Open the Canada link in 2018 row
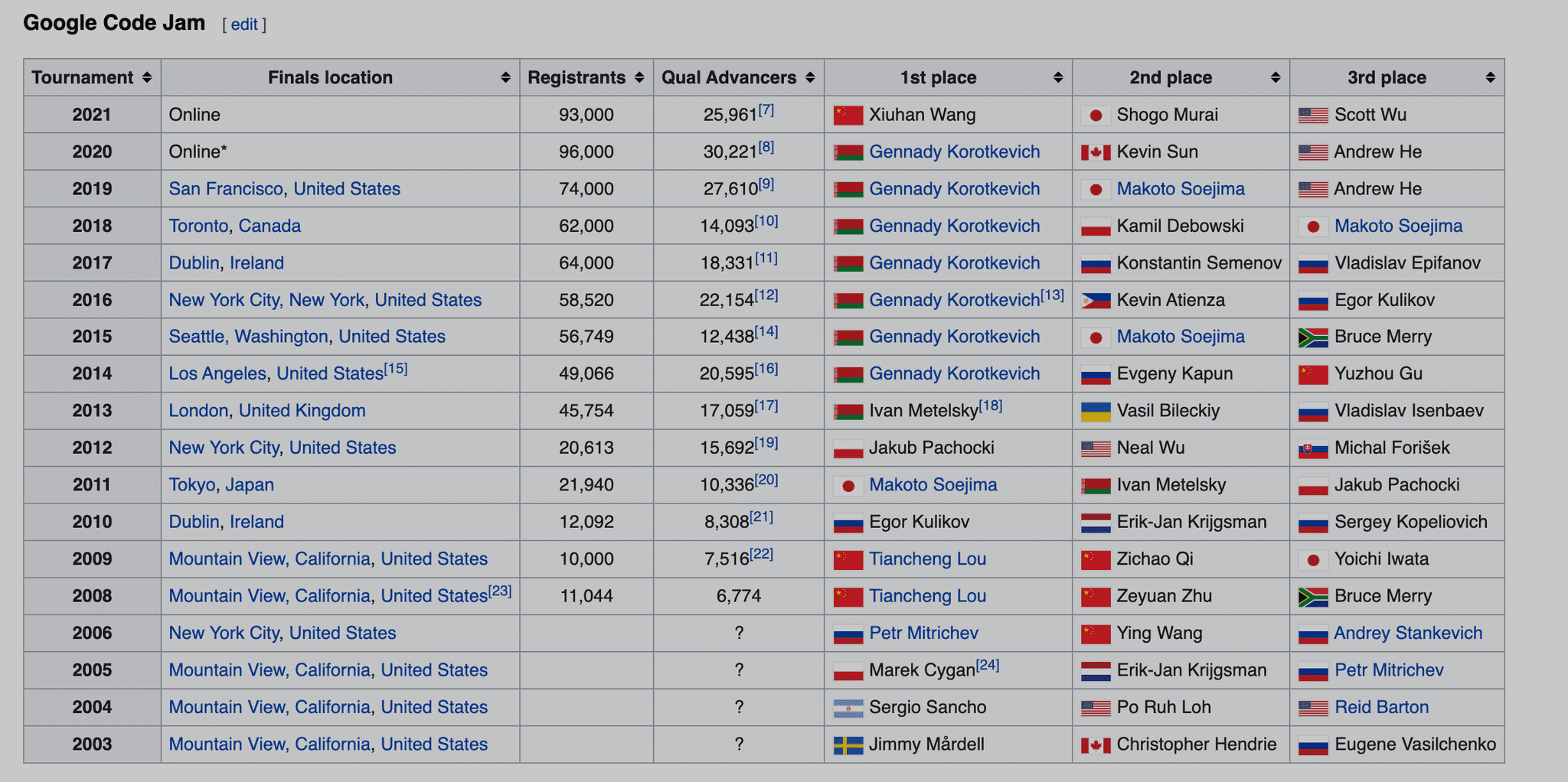The height and width of the screenshot is (782, 1568). coord(269,226)
